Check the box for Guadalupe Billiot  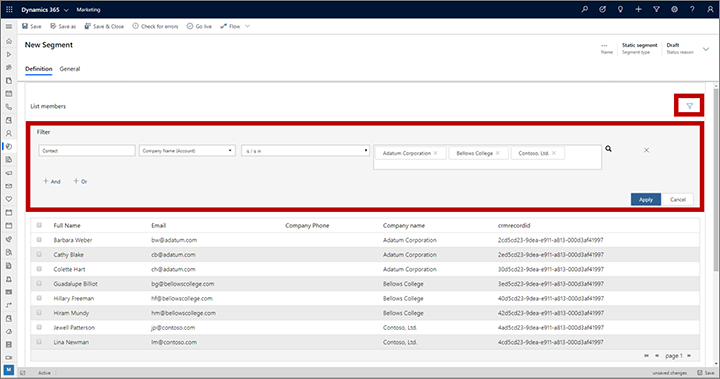39,283
